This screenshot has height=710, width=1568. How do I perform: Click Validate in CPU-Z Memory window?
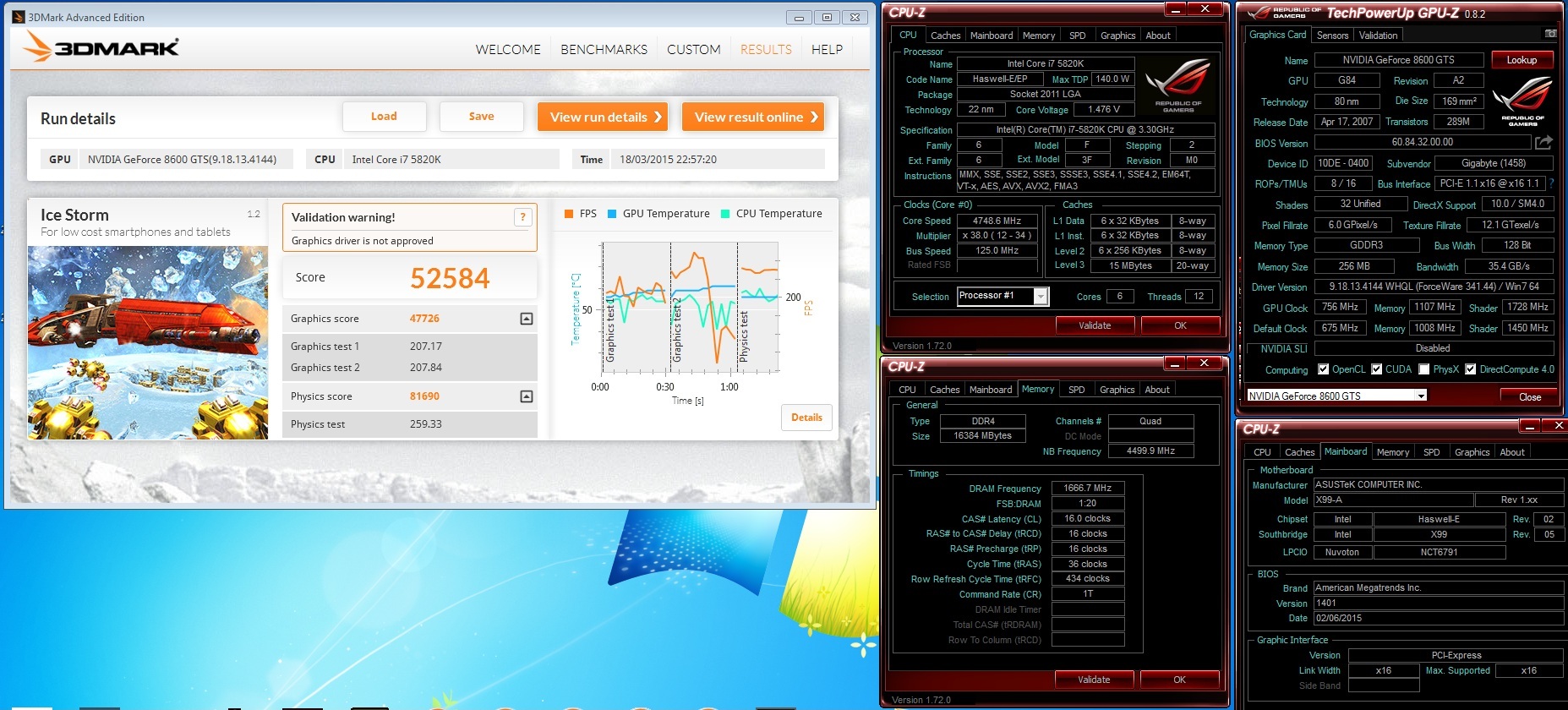click(x=1094, y=680)
